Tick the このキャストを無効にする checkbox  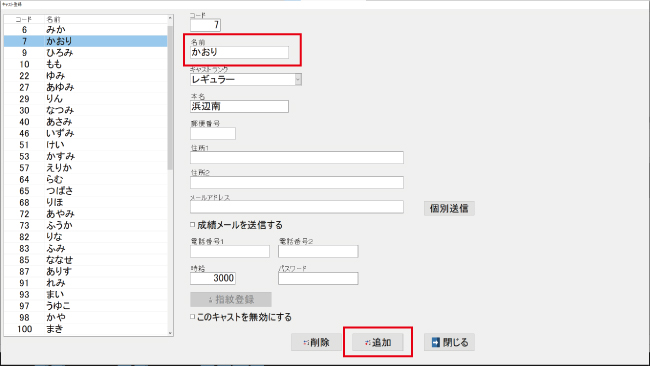(x=192, y=317)
